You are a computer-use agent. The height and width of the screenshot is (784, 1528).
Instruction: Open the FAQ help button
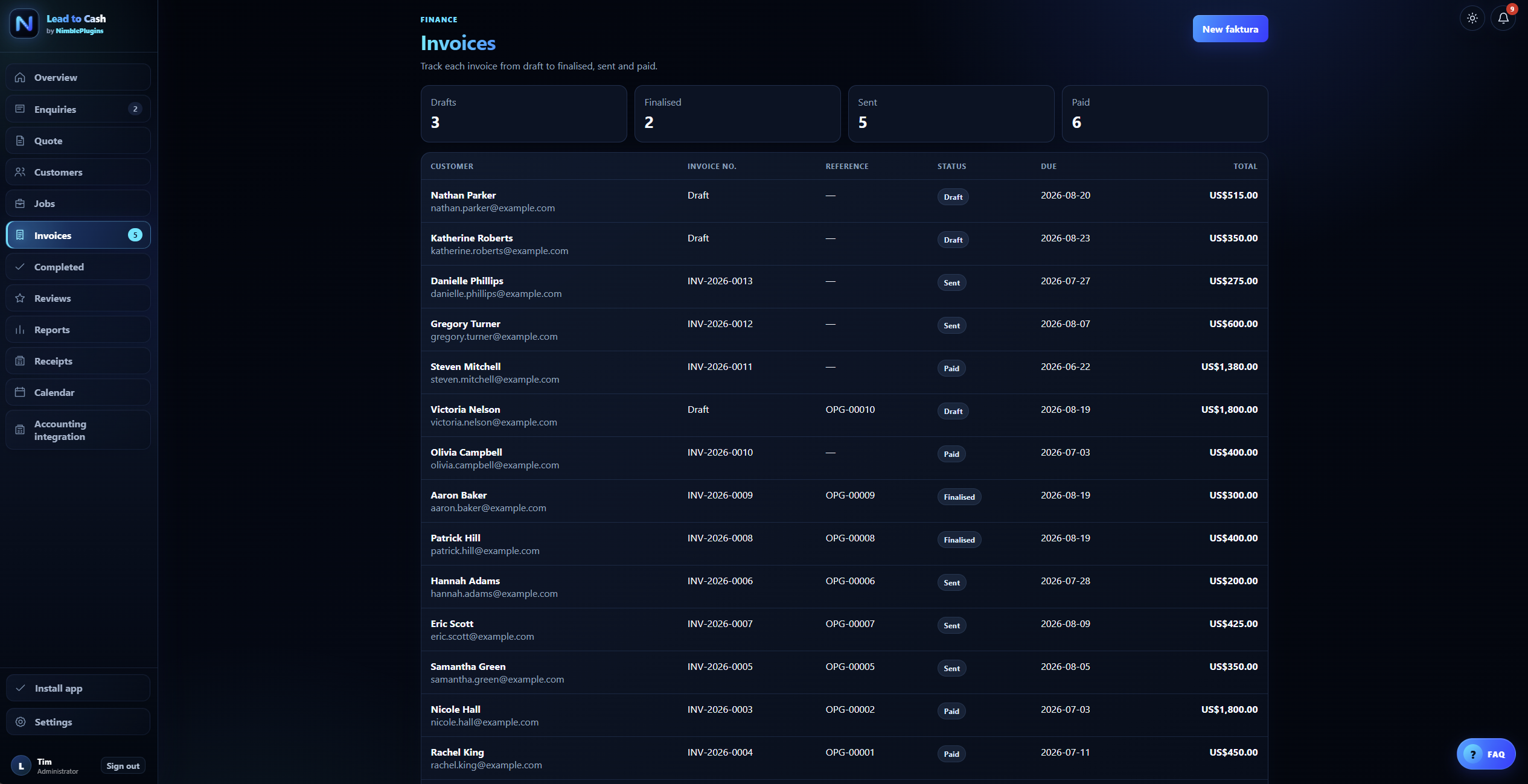(1486, 754)
